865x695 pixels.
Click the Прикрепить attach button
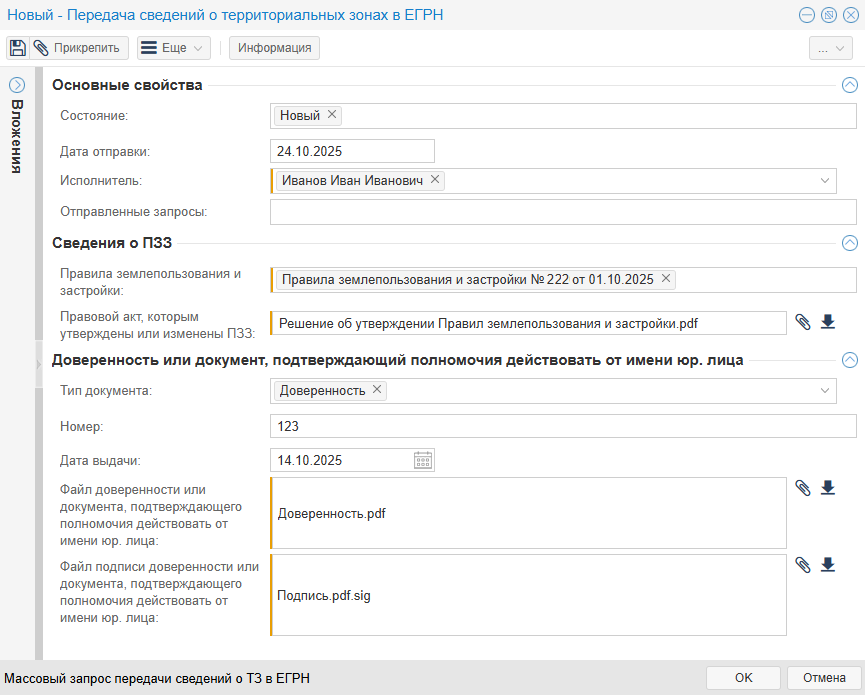[x=79, y=48]
